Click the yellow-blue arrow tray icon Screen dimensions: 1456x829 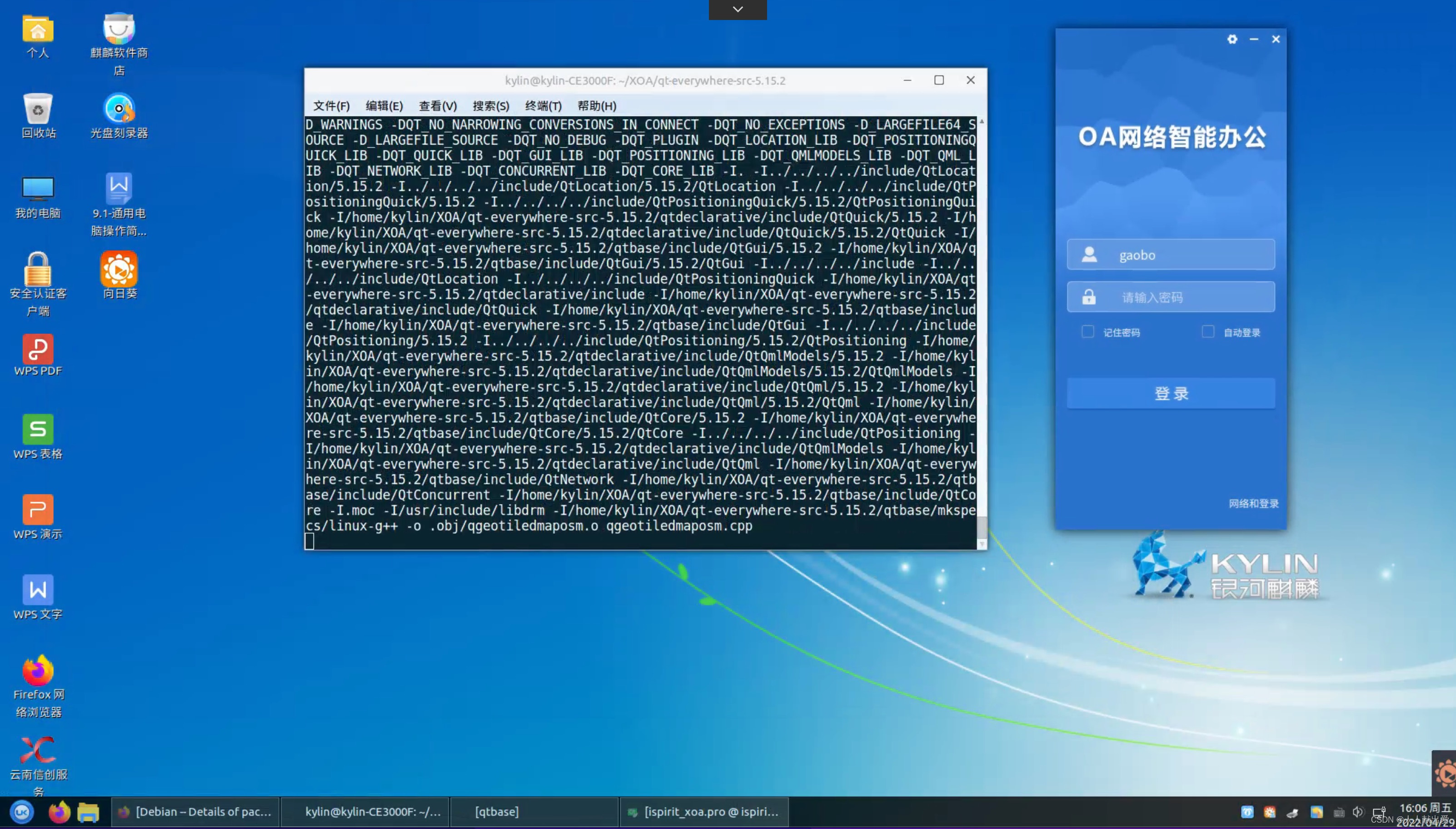1316,813
